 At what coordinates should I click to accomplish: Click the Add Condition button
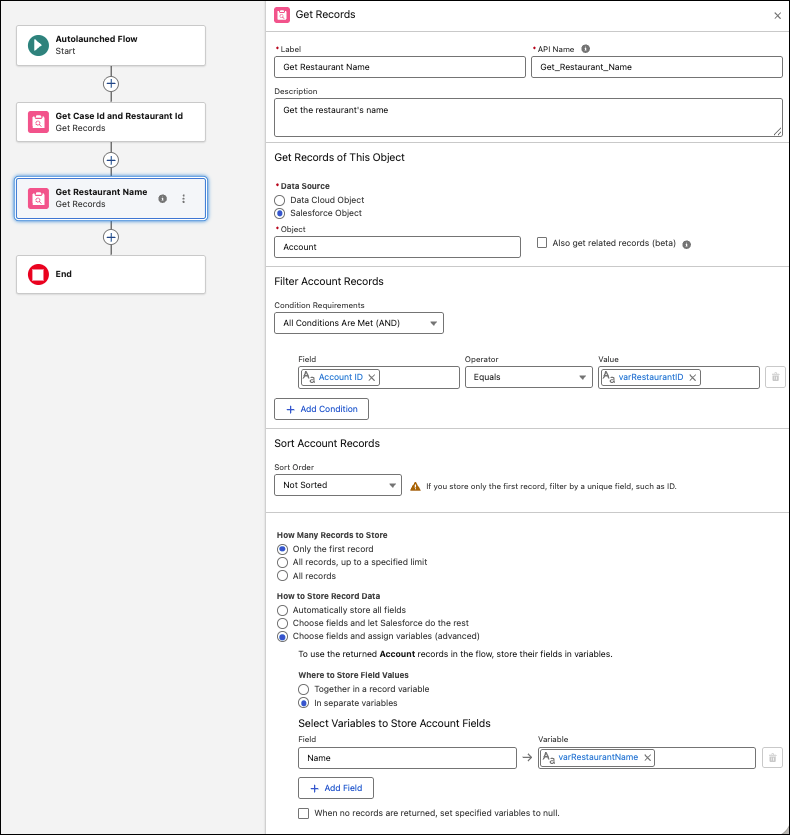click(322, 409)
